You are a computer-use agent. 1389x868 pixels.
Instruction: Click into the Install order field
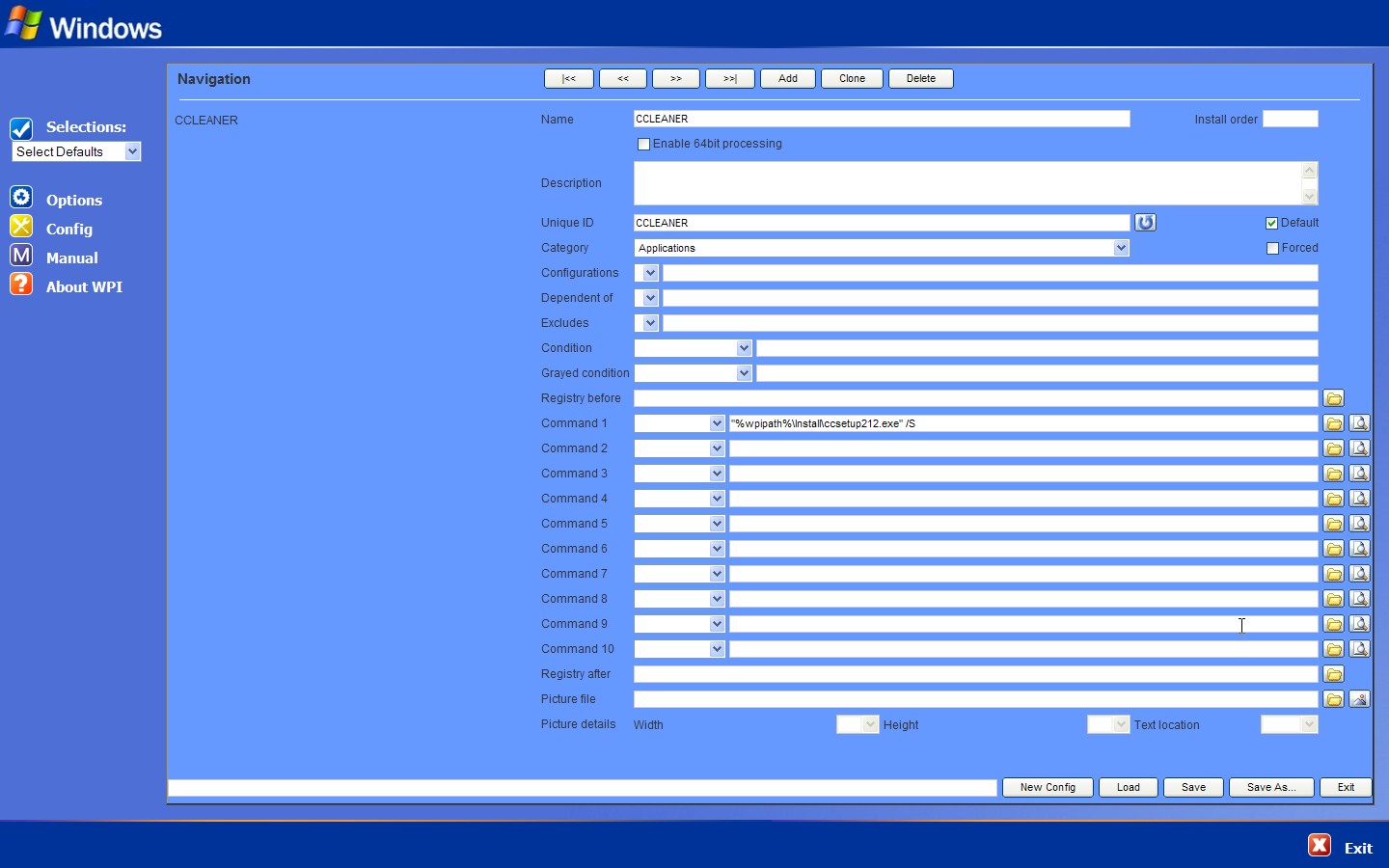[1291, 119]
